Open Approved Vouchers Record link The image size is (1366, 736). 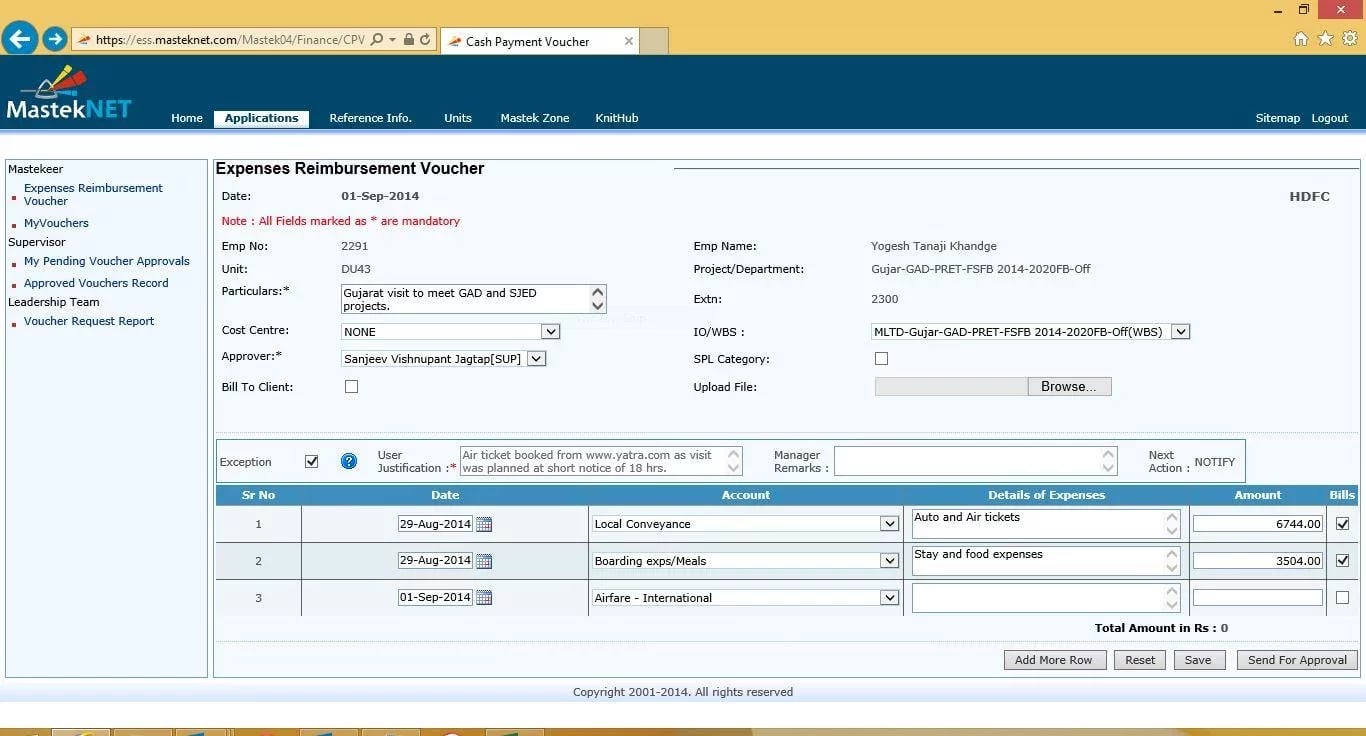(x=96, y=283)
